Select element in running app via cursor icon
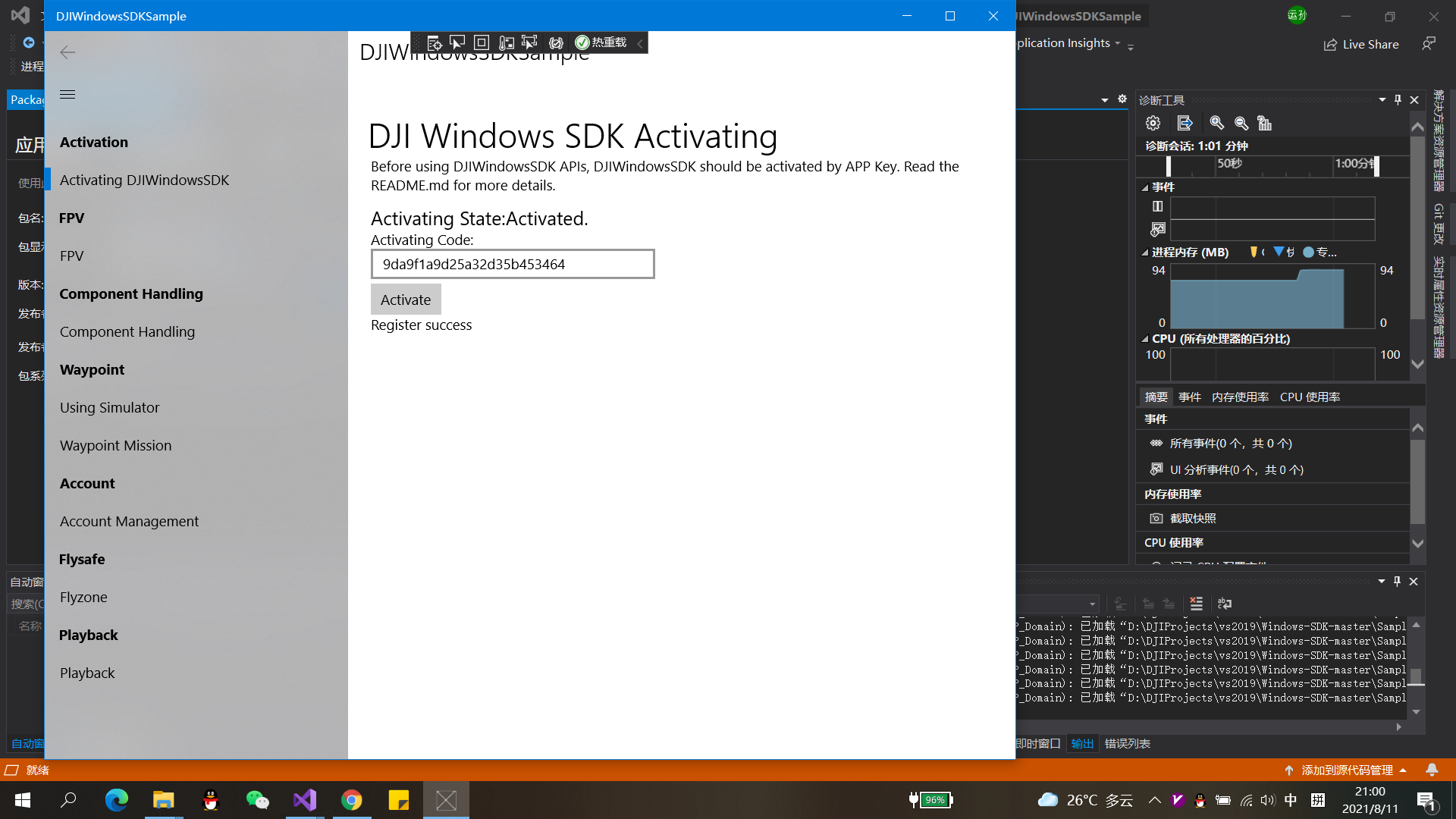 click(458, 42)
